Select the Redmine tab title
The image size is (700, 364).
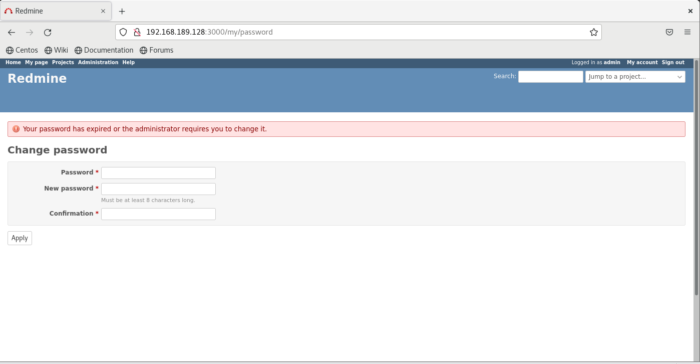pos(29,11)
